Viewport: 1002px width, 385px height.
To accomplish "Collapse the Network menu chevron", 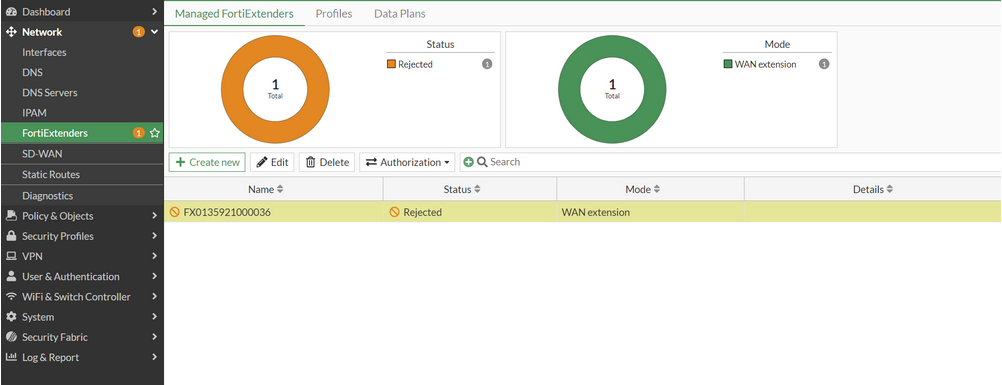I will click(x=154, y=32).
